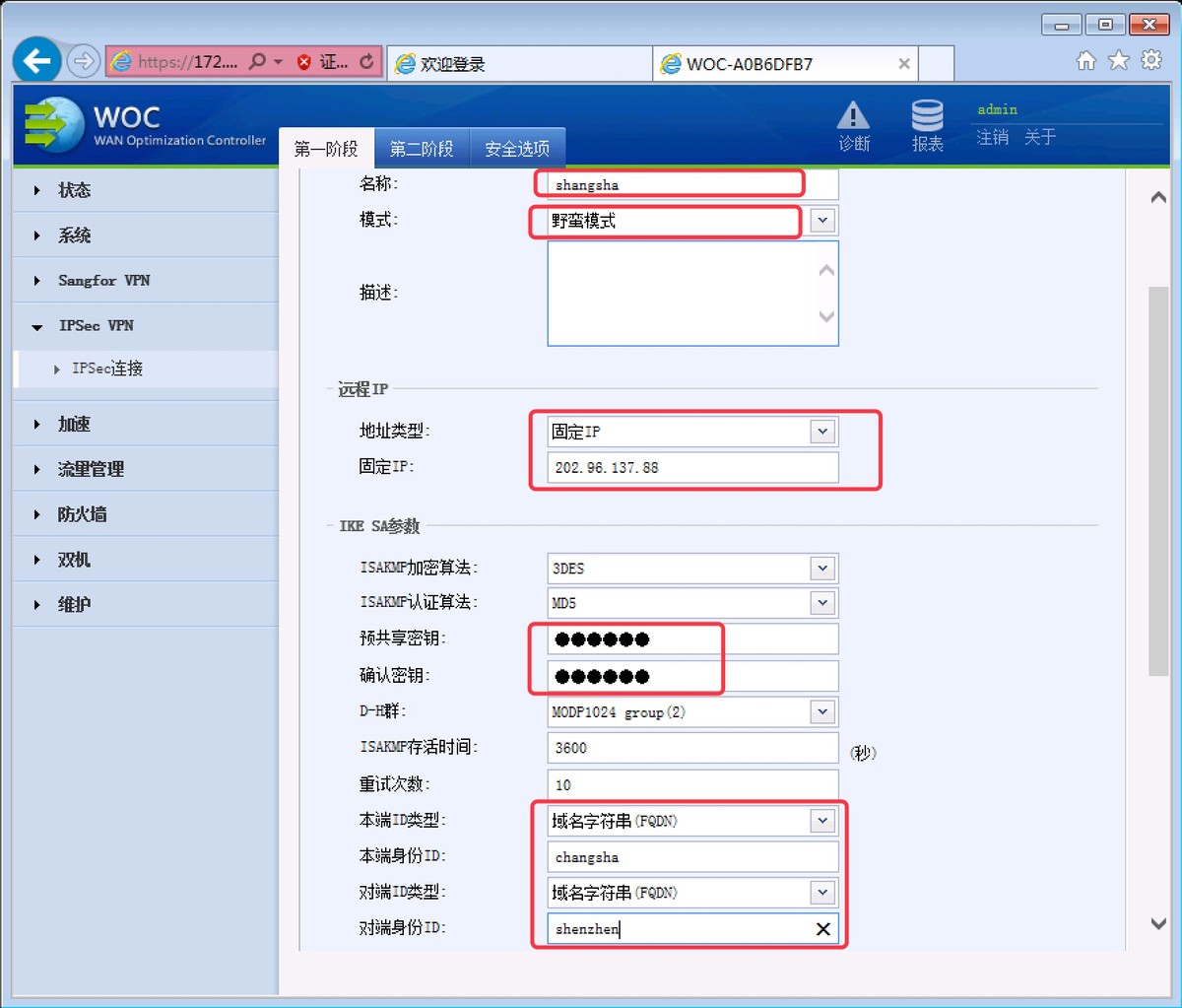Open the 模式 mode dropdown

[821, 221]
